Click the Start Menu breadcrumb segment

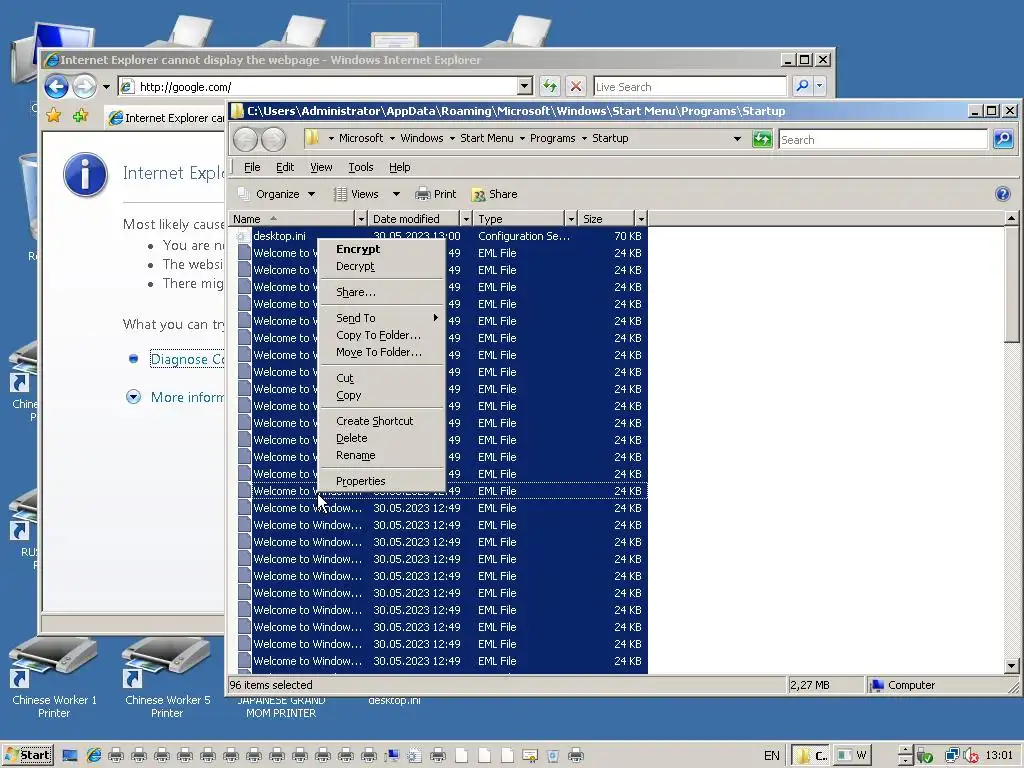point(487,138)
